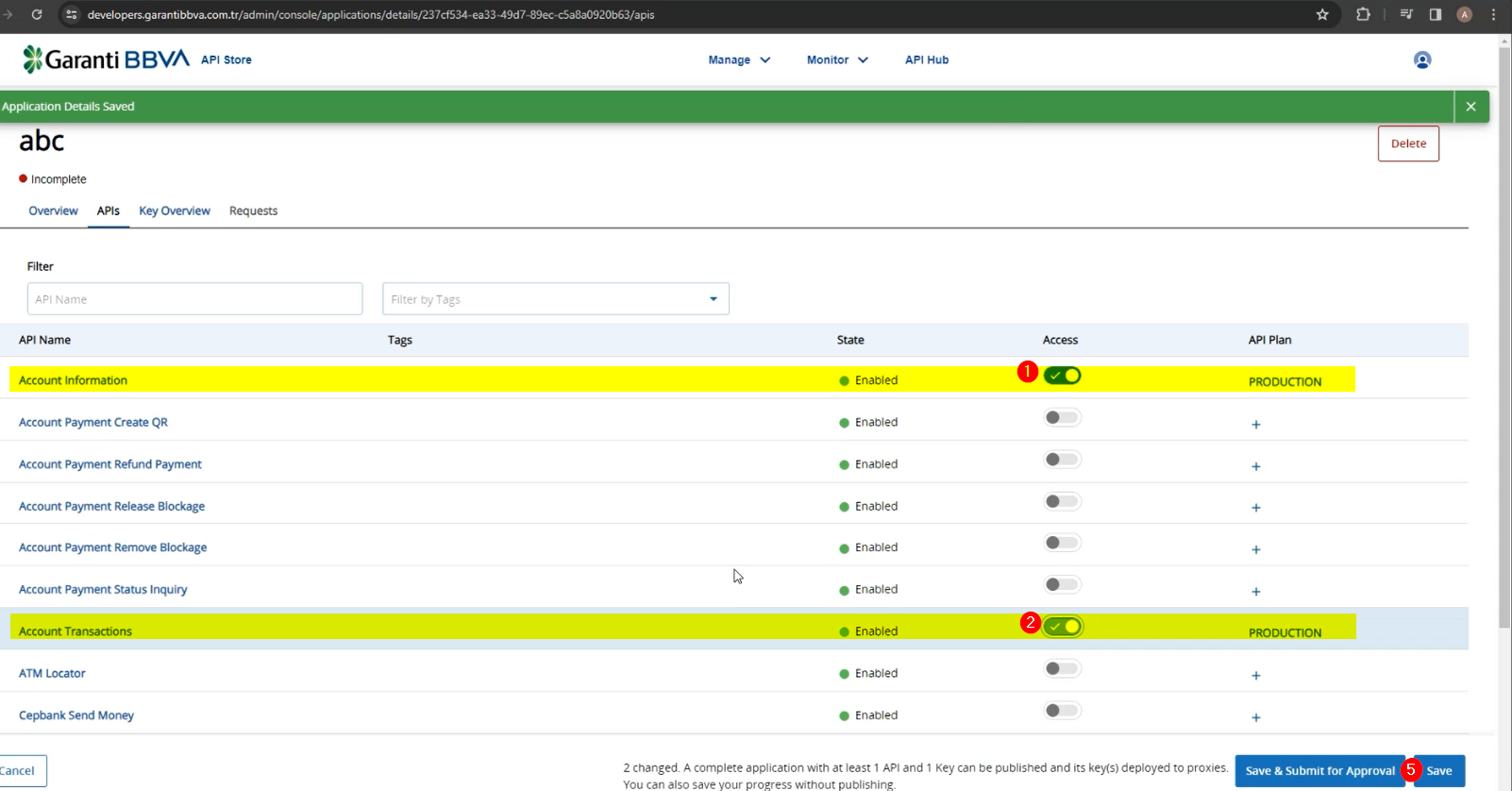The height and width of the screenshot is (791, 1512).
Task: Open browser extensions puzzle icon
Action: pos(1363,14)
